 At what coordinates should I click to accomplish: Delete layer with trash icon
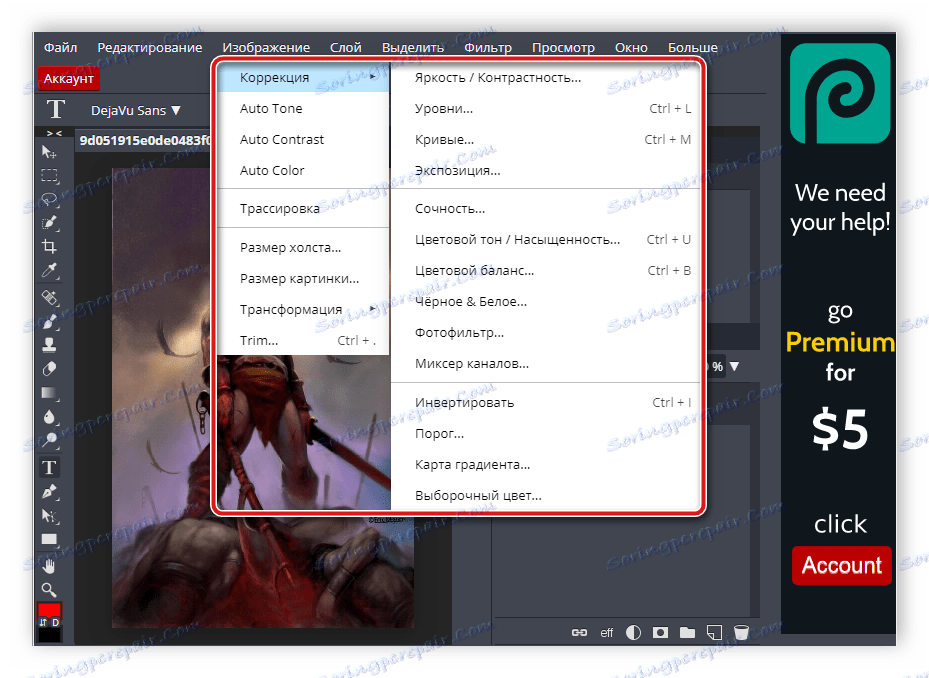click(741, 632)
